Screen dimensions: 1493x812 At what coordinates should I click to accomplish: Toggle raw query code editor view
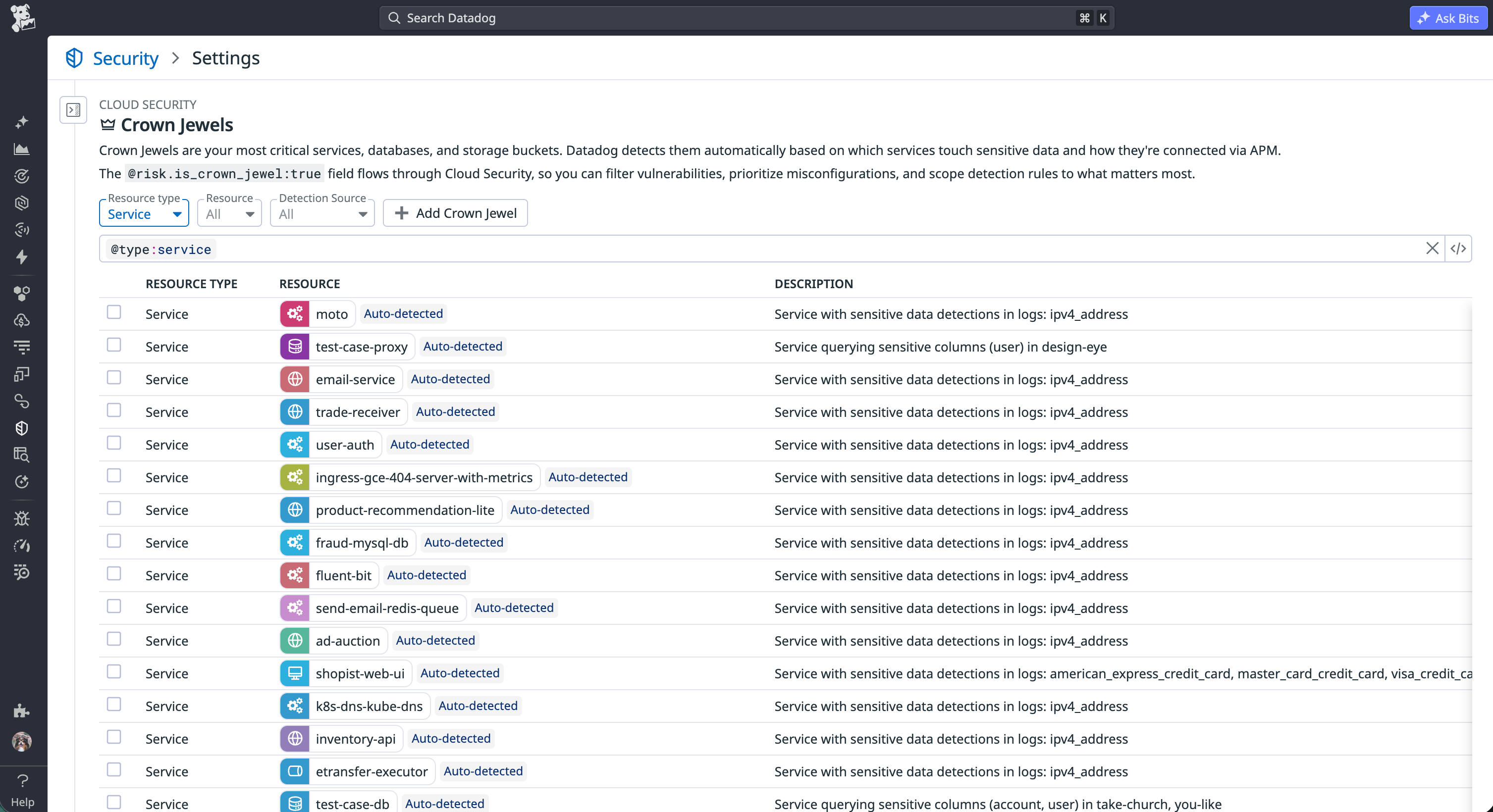(1458, 249)
